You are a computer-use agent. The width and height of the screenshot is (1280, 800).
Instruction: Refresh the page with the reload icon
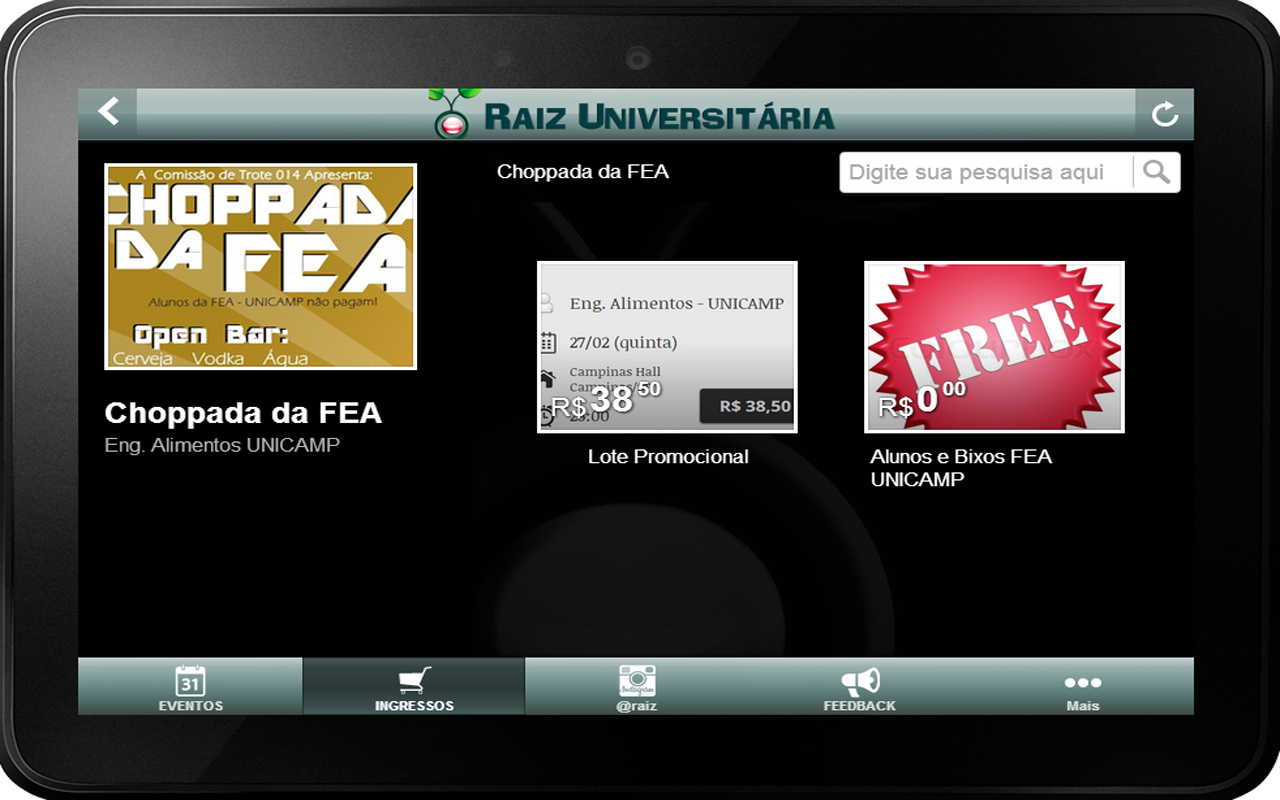point(1164,114)
